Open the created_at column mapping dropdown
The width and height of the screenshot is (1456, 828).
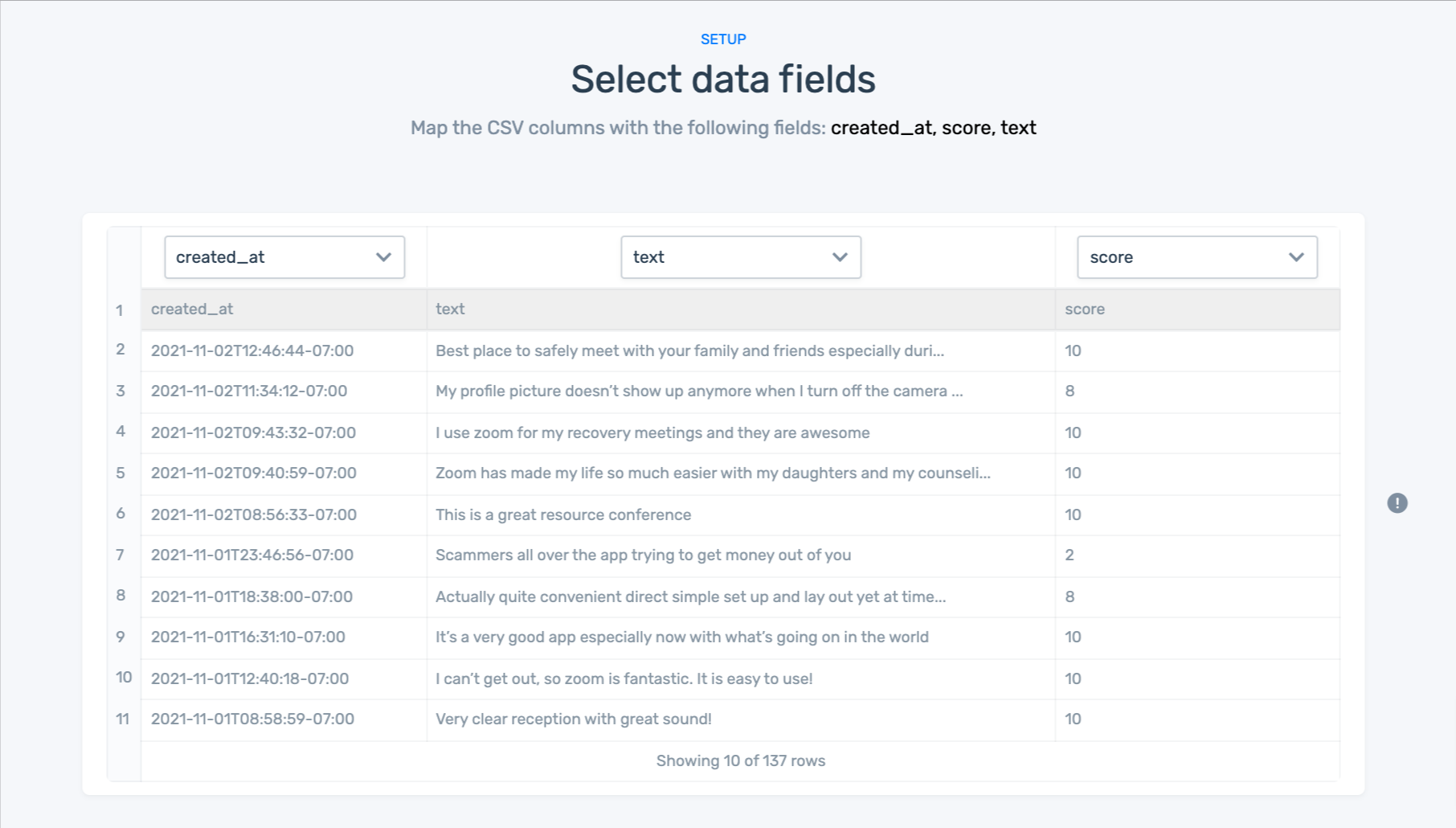pos(284,257)
